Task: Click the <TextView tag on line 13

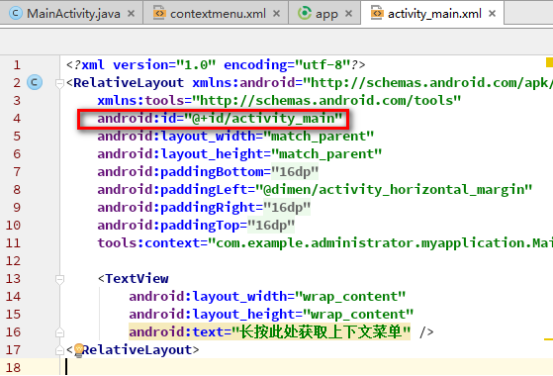Action: point(133,279)
